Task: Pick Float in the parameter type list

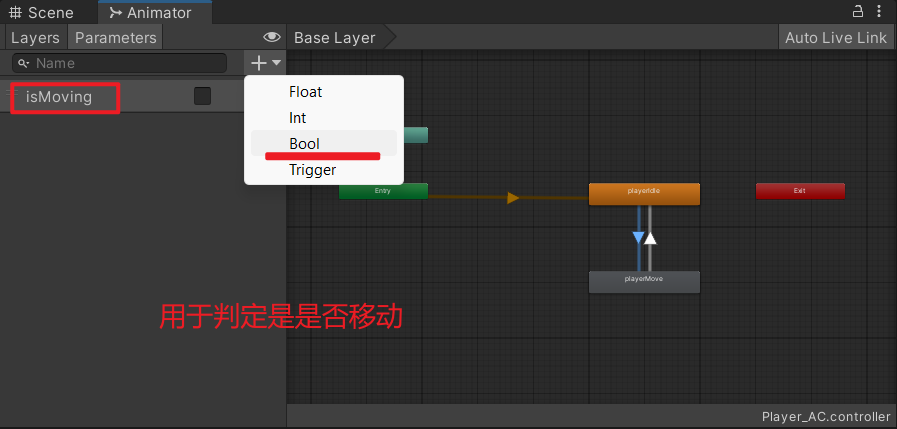Action: point(305,91)
